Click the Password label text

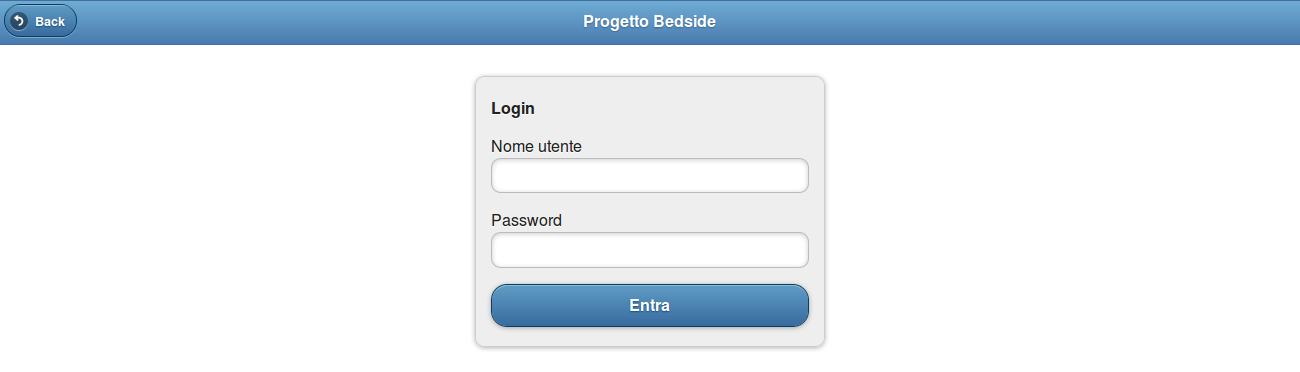point(526,220)
